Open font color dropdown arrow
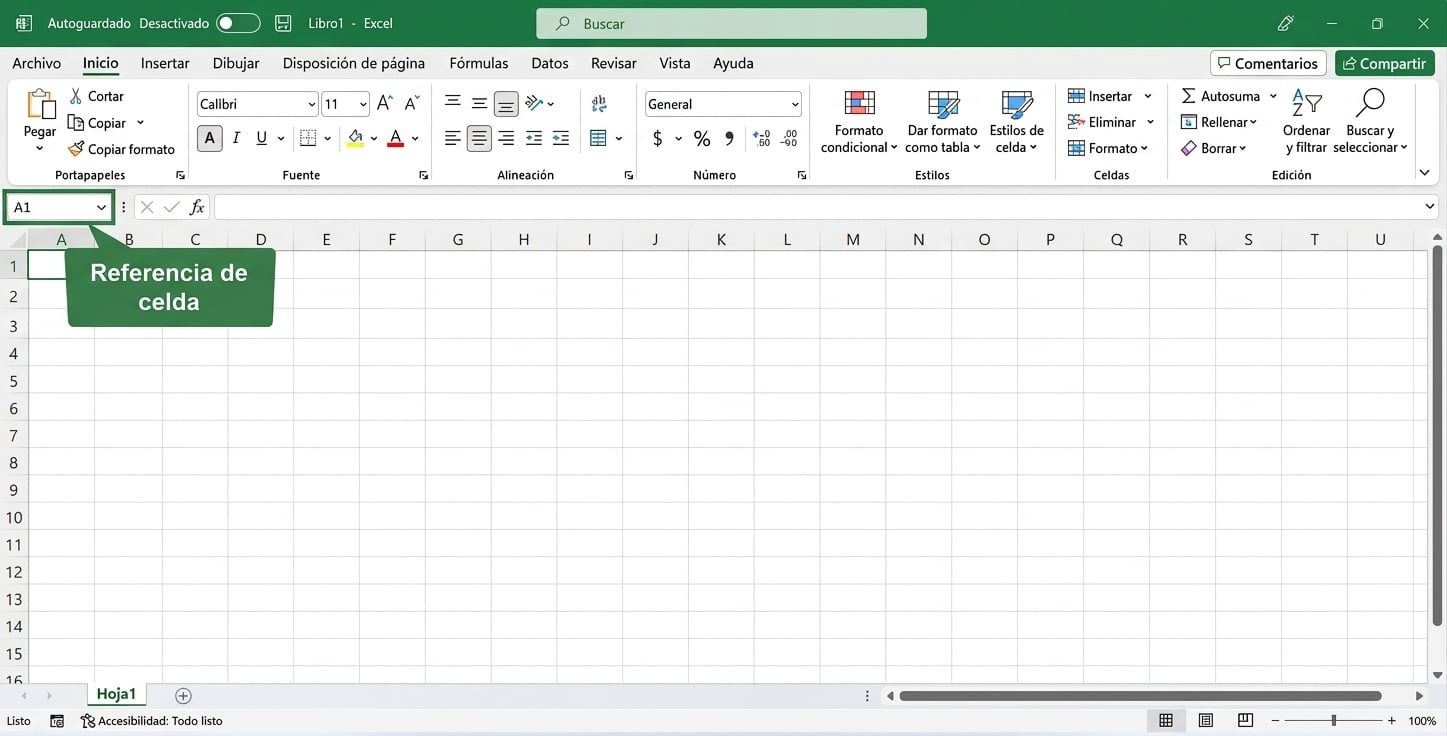 [x=415, y=138]
